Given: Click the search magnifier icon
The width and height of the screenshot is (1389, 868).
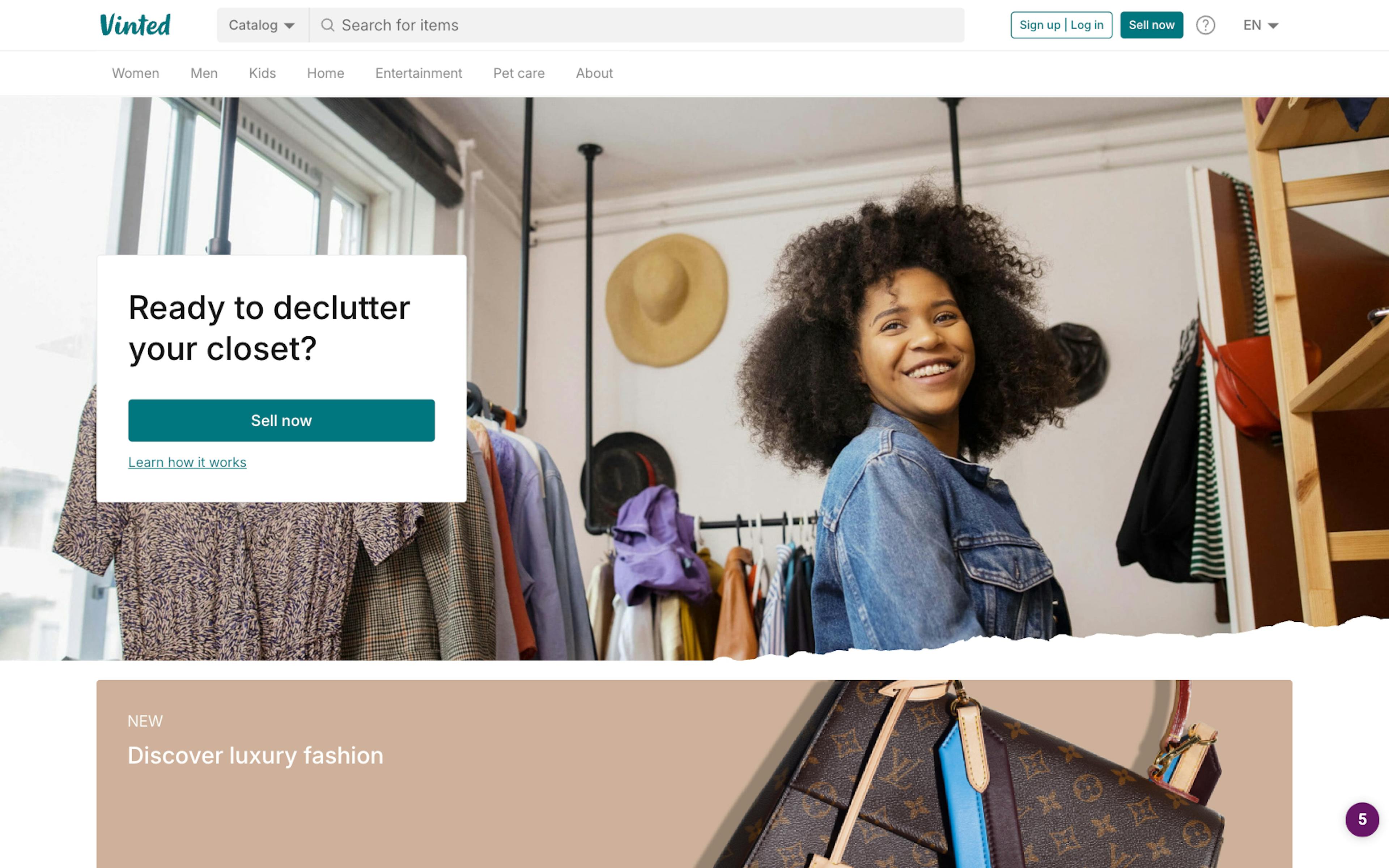Looking at the screenshot, I should (327, 25).
